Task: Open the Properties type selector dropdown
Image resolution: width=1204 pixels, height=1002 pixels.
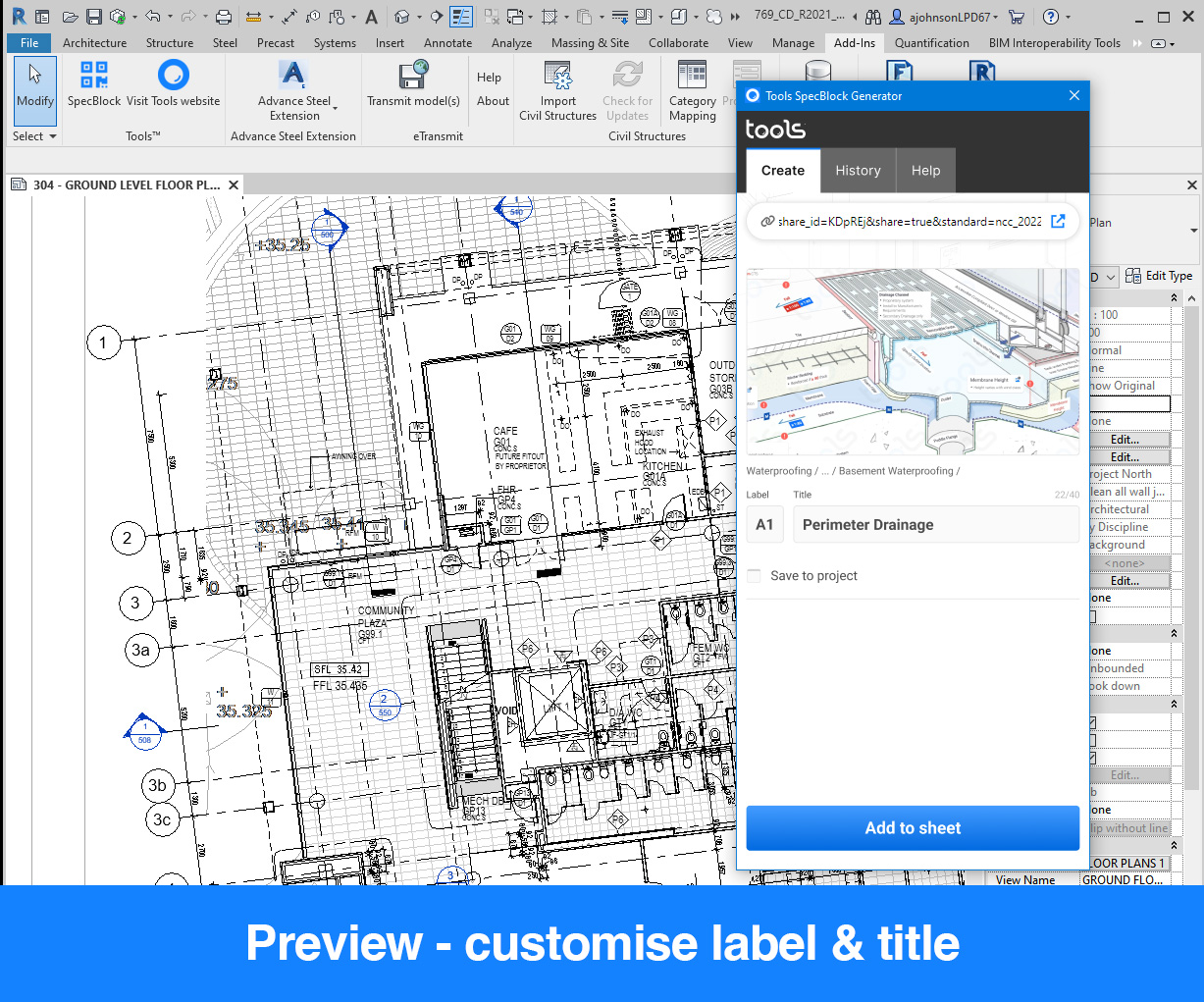Action: 1193,231
